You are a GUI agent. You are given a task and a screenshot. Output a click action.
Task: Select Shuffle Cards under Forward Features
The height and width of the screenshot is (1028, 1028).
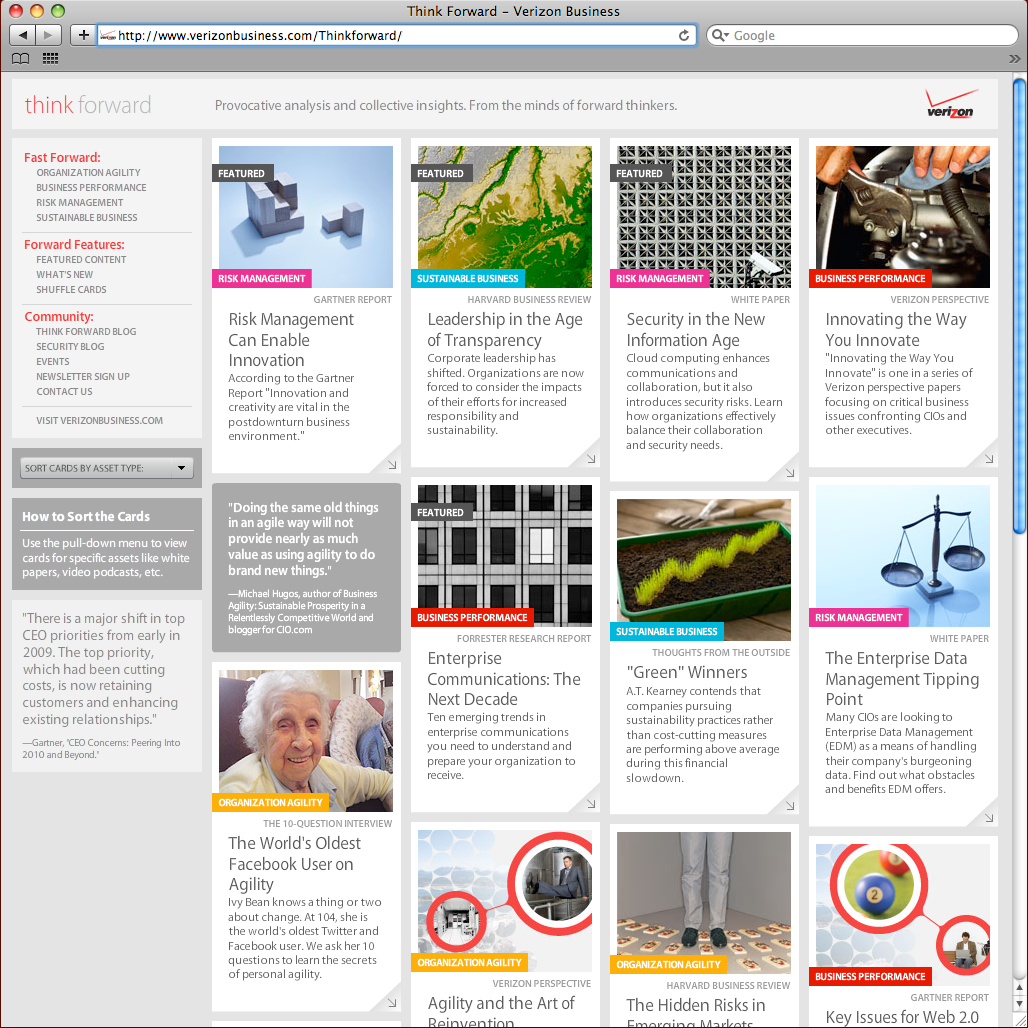coord(71,290)
